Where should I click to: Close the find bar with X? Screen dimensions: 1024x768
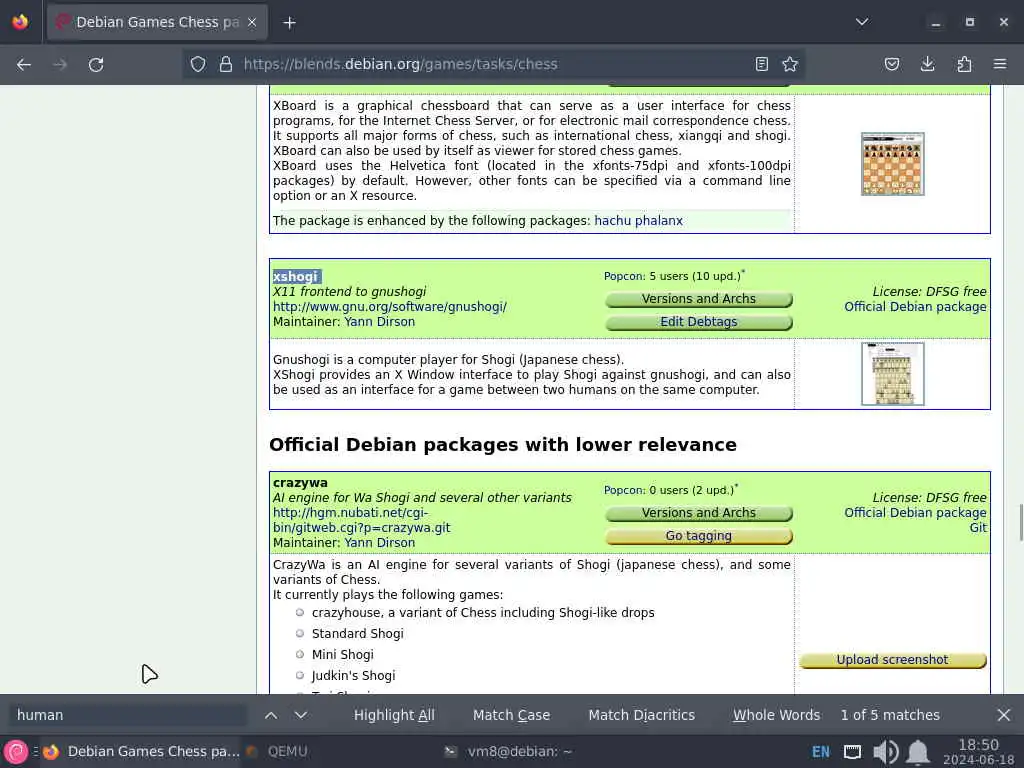(x=1004, y=715)
